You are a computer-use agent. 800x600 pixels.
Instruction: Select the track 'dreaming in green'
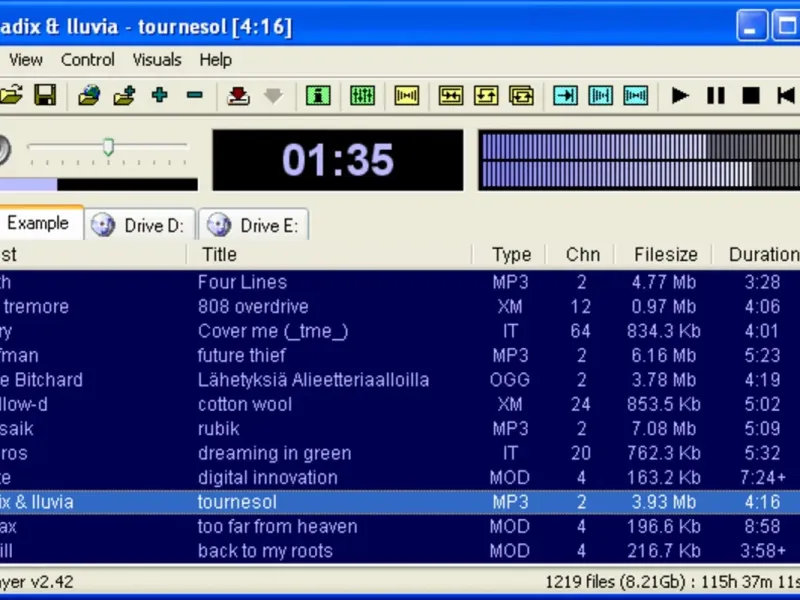click(274, 453)
